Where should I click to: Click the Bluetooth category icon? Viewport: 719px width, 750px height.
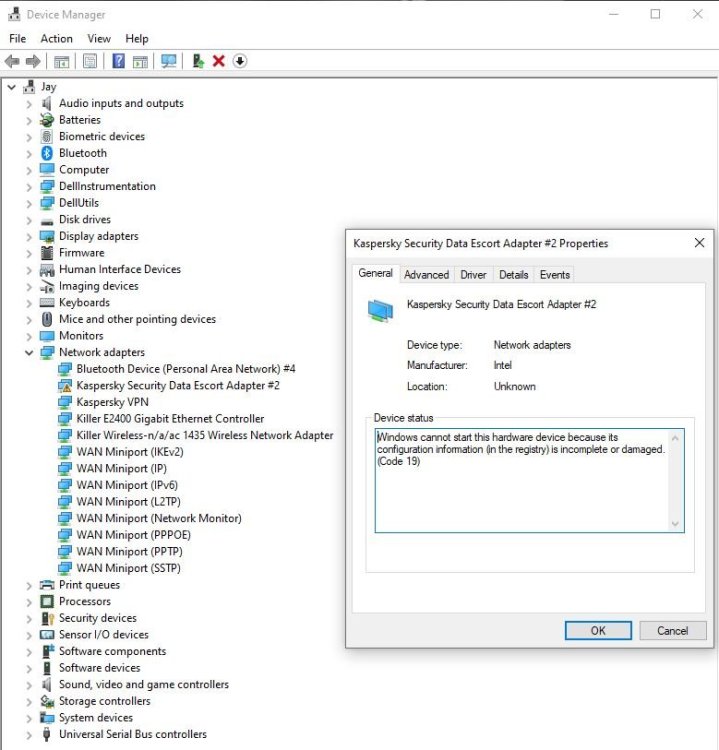47,153
